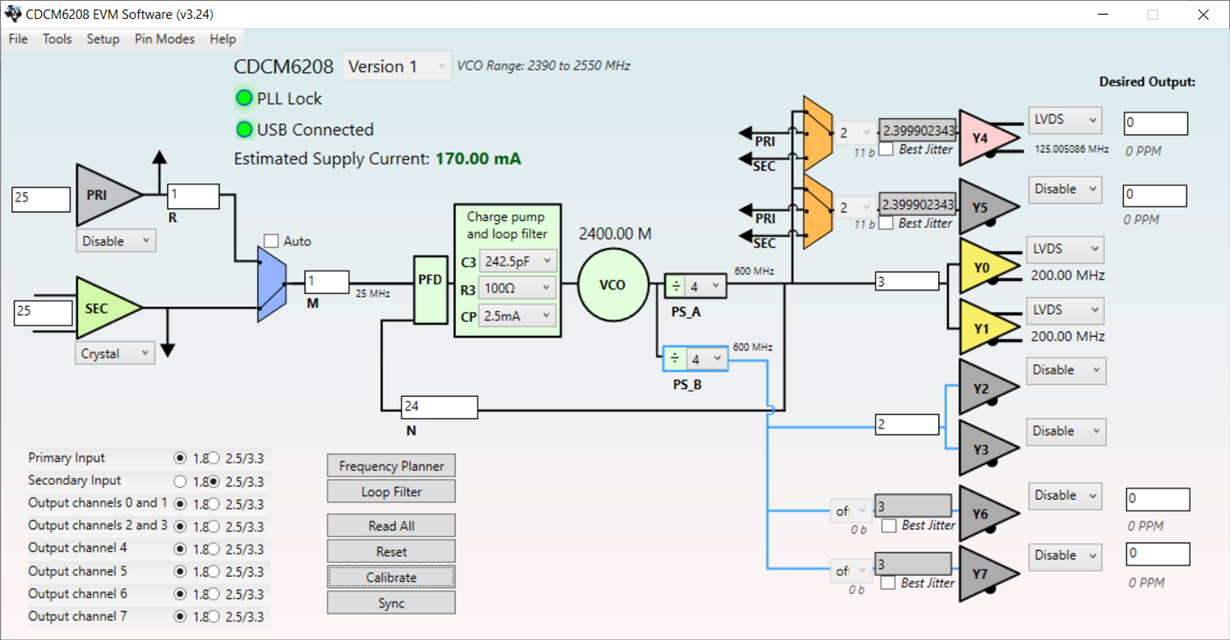Click the Reset button

click(391, 552)
